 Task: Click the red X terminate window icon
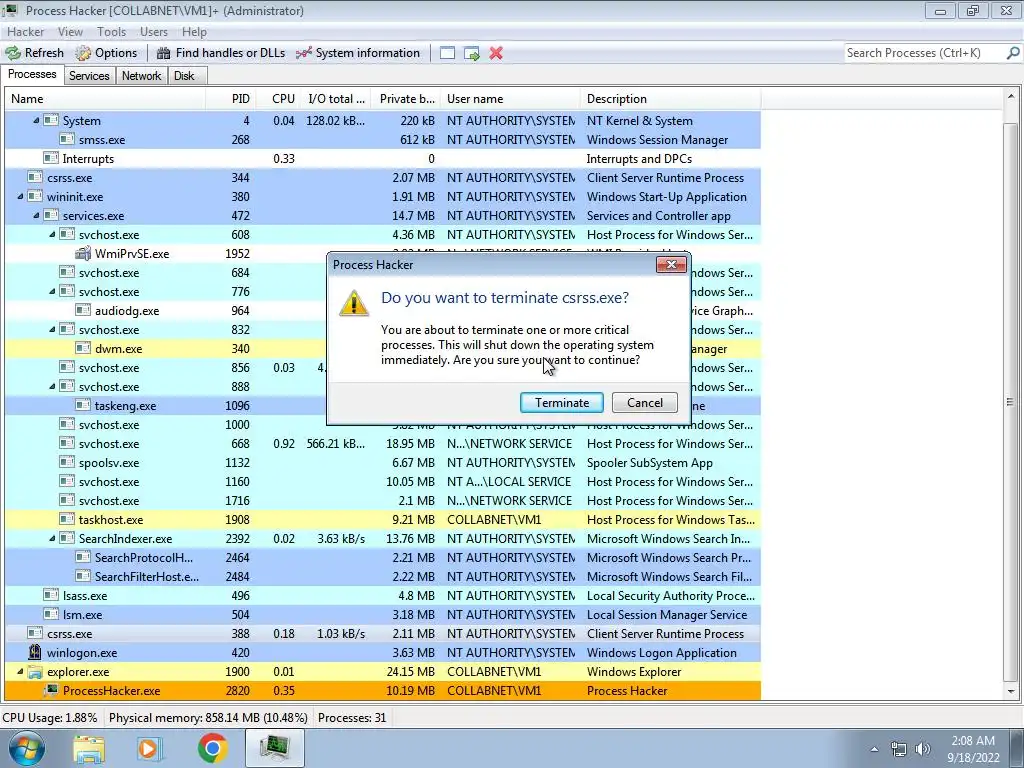coord(496,53)
